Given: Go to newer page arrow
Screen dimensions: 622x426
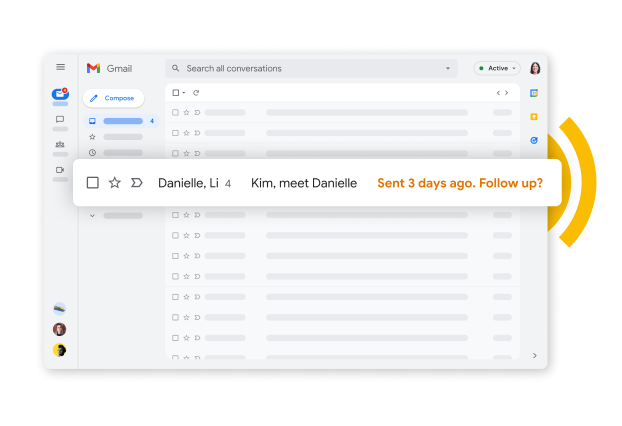Looking at the screenshot, I should [x=498, y=93].
